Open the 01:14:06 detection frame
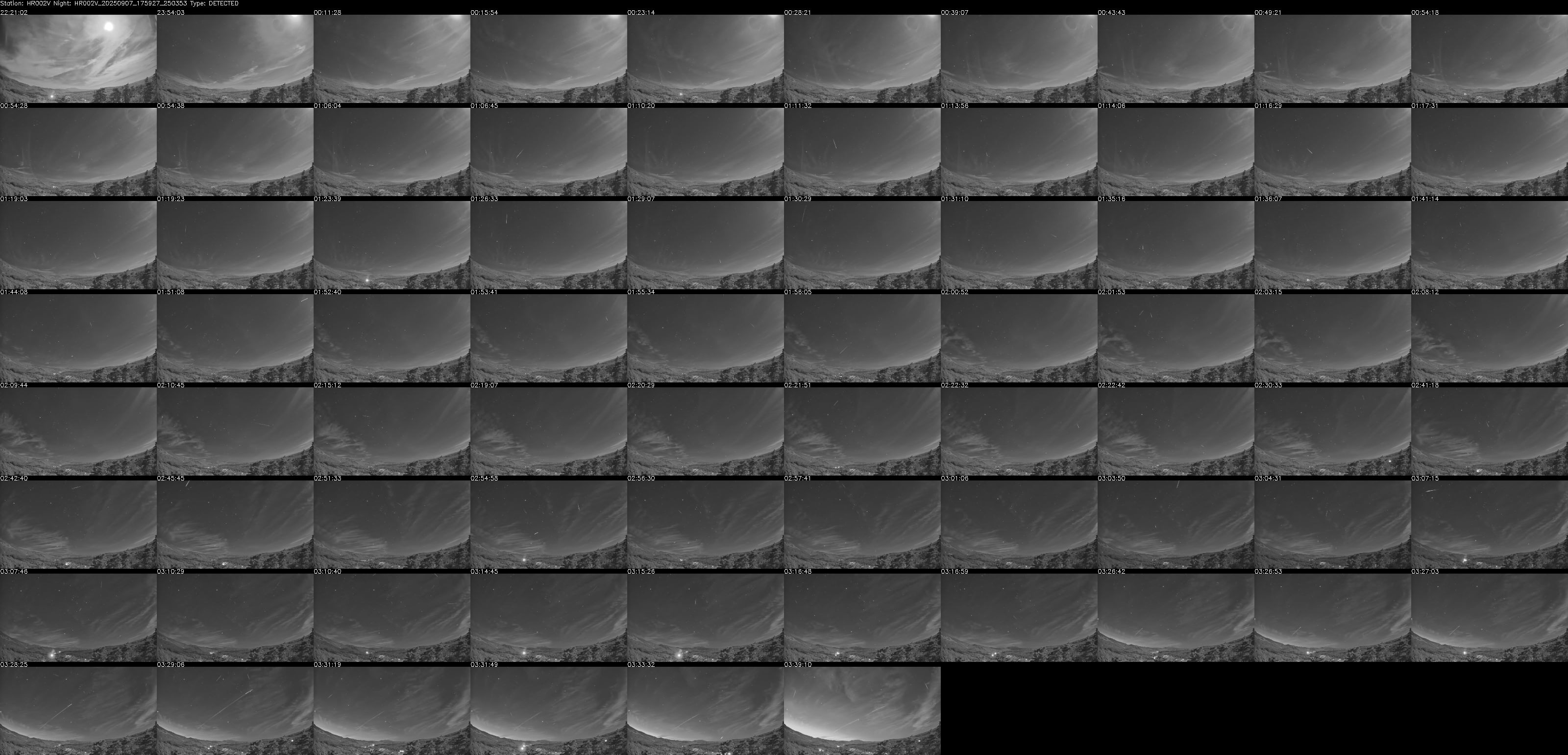The width and height of the screenshot is (1568, 755). coord(1176,151)
